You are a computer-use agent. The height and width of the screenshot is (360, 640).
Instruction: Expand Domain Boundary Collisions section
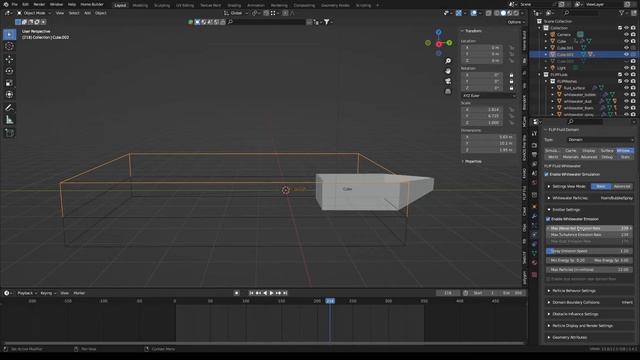[576, 302]
